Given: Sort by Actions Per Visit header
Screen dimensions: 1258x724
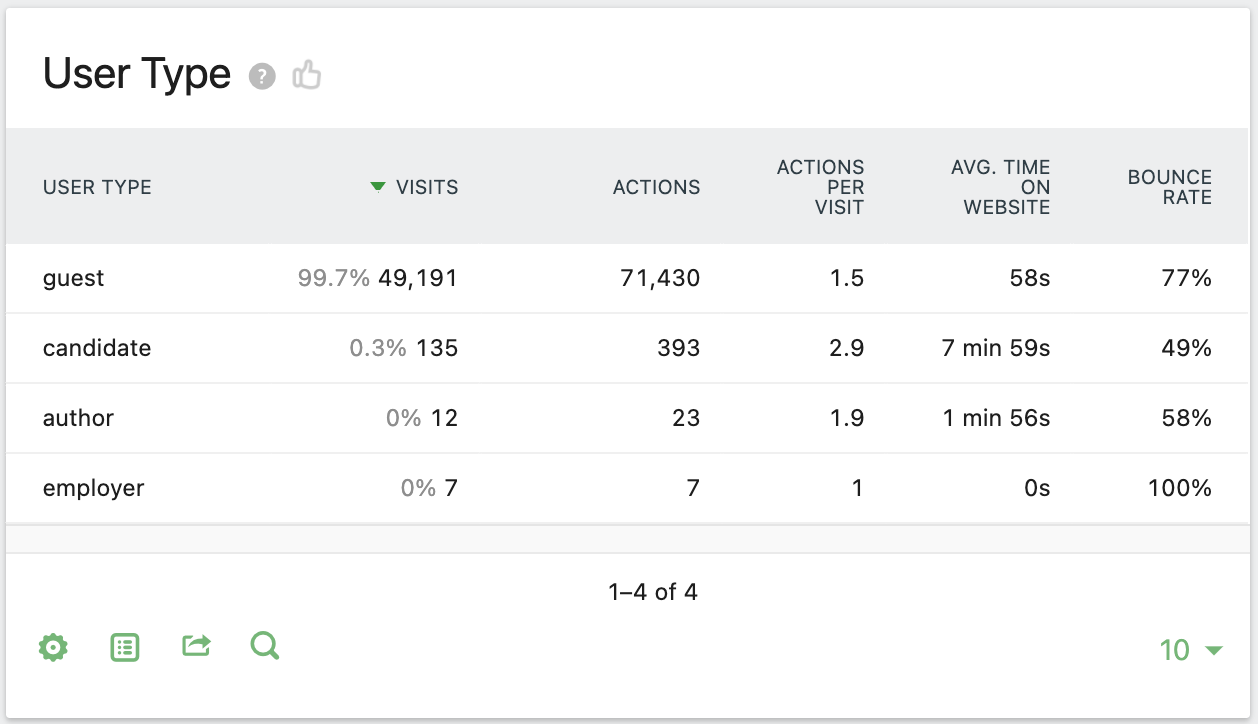Looking at the screenshot, I should [x=820, y=187].
